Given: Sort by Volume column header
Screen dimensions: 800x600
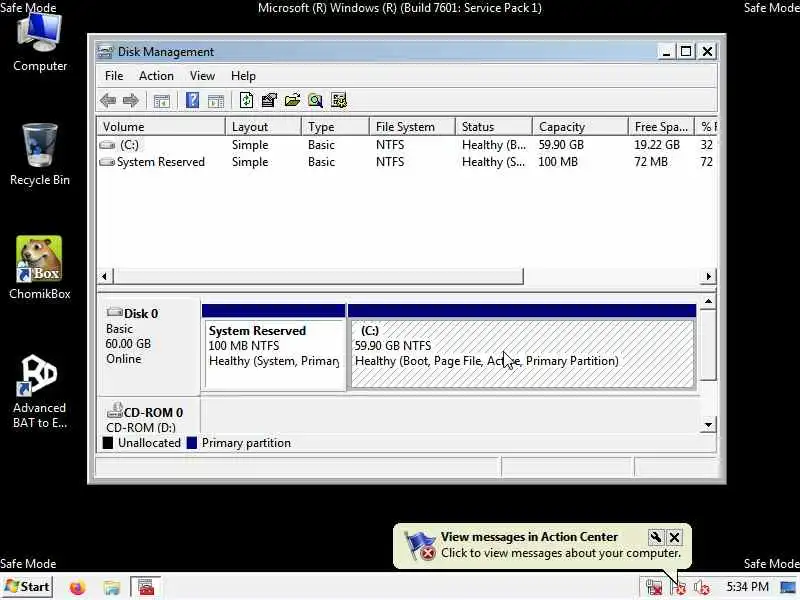Looking at the screenshot, I should tap(161, 127).
